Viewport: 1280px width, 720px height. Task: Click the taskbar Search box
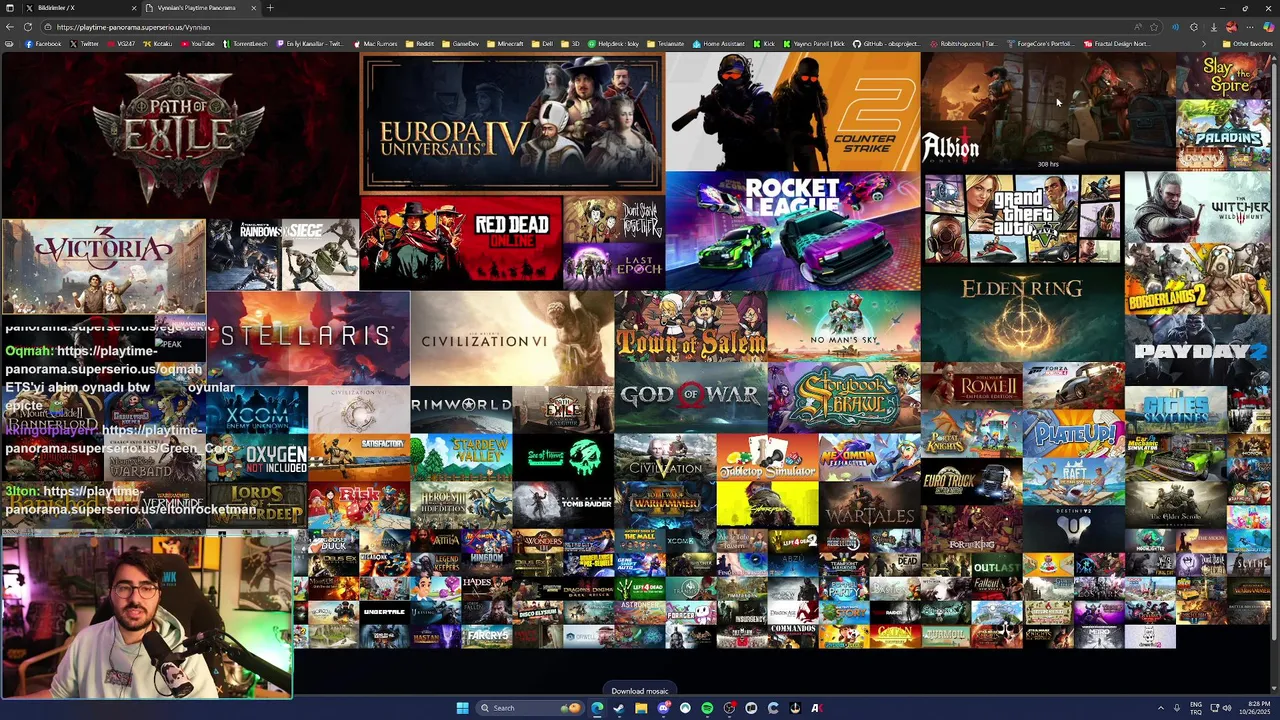tap(530, 708)
